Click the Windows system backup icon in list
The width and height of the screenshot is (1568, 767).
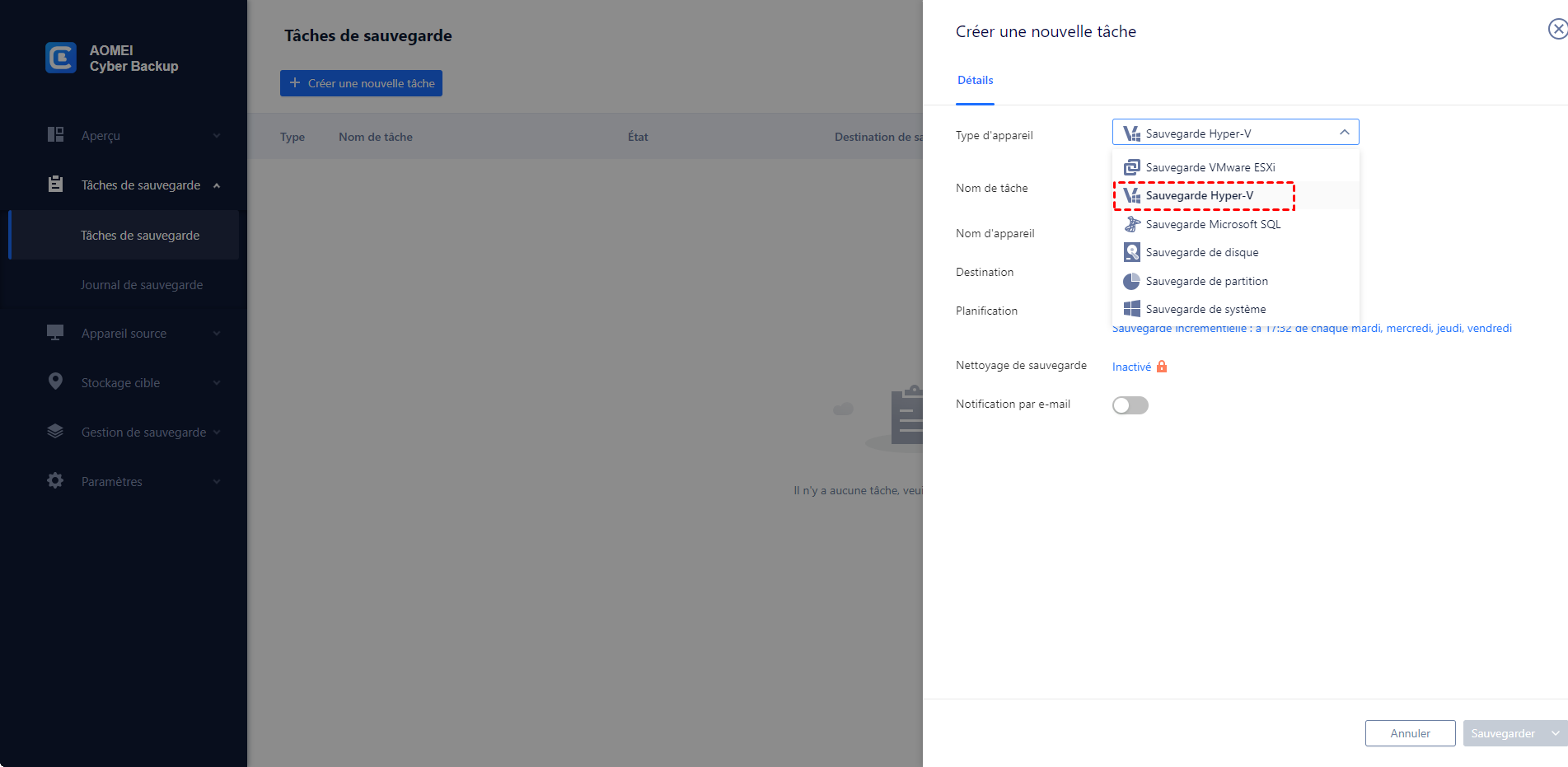(1132, 309)
